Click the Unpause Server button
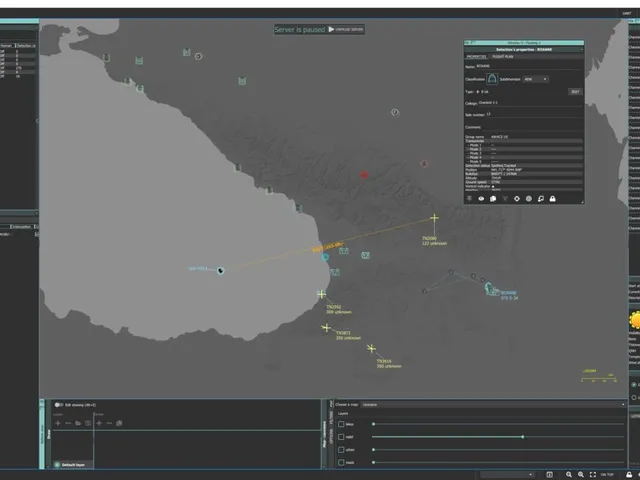The image size is (640, 480). point(346,29)
